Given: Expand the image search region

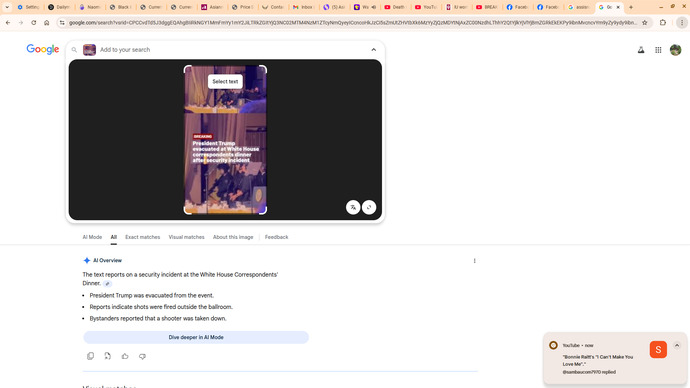Looking at the screenshot, I should coord(369,207).
